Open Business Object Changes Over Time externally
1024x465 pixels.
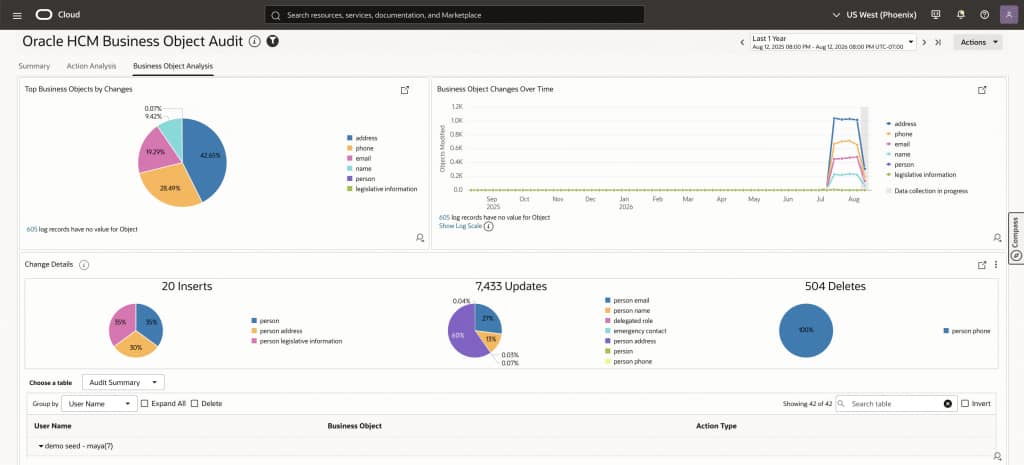(x=982, y=90)
